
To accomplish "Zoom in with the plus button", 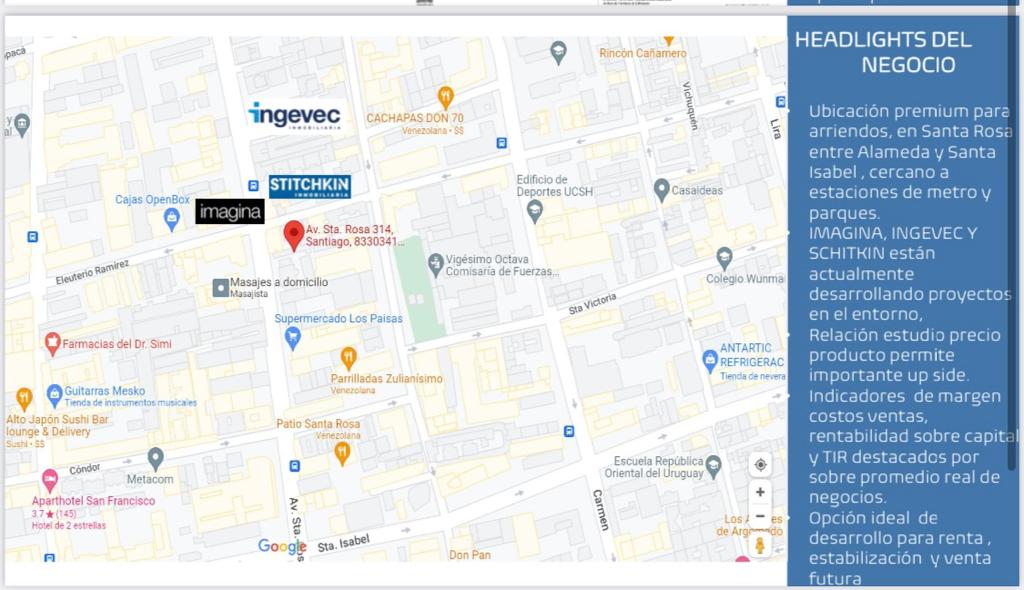I will [760, 492].
